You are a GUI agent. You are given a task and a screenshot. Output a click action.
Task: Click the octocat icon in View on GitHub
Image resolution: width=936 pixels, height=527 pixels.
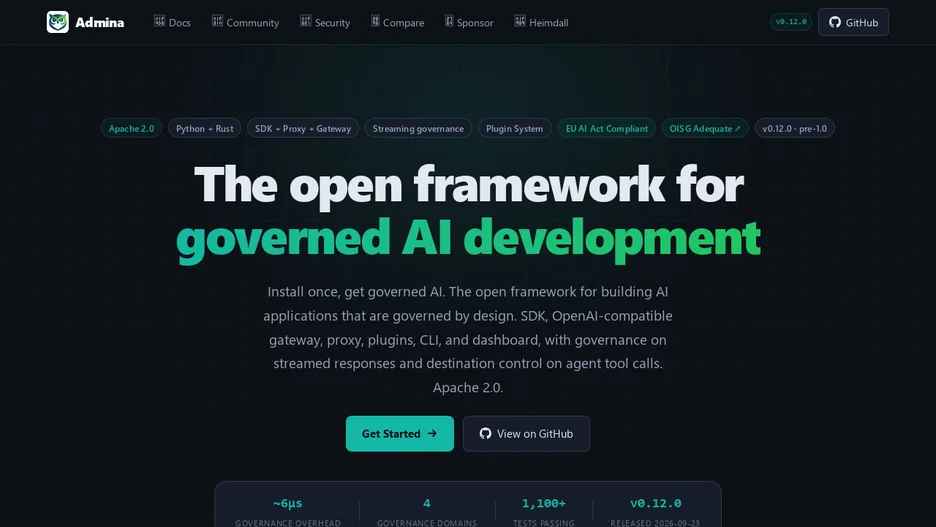(x=485, y=434)
